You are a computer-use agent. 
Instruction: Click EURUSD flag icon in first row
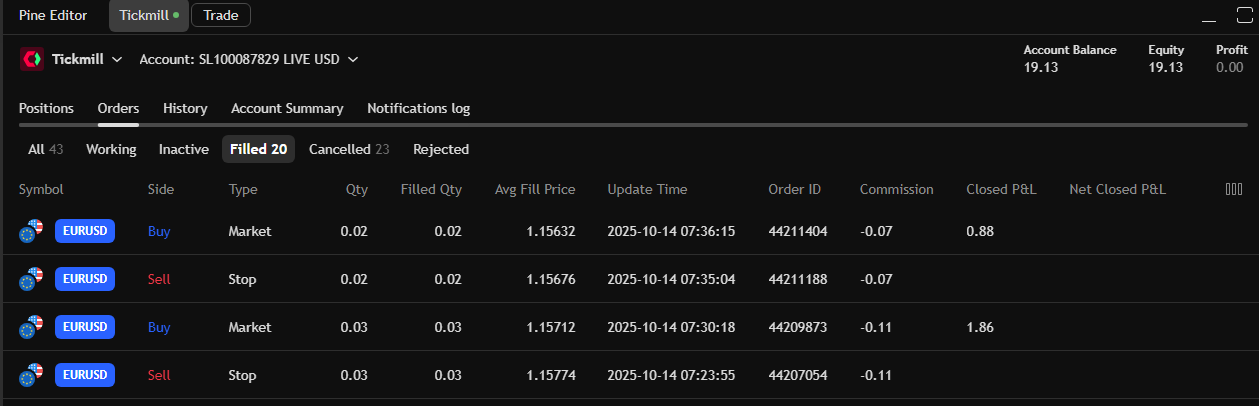coord(31,231)
